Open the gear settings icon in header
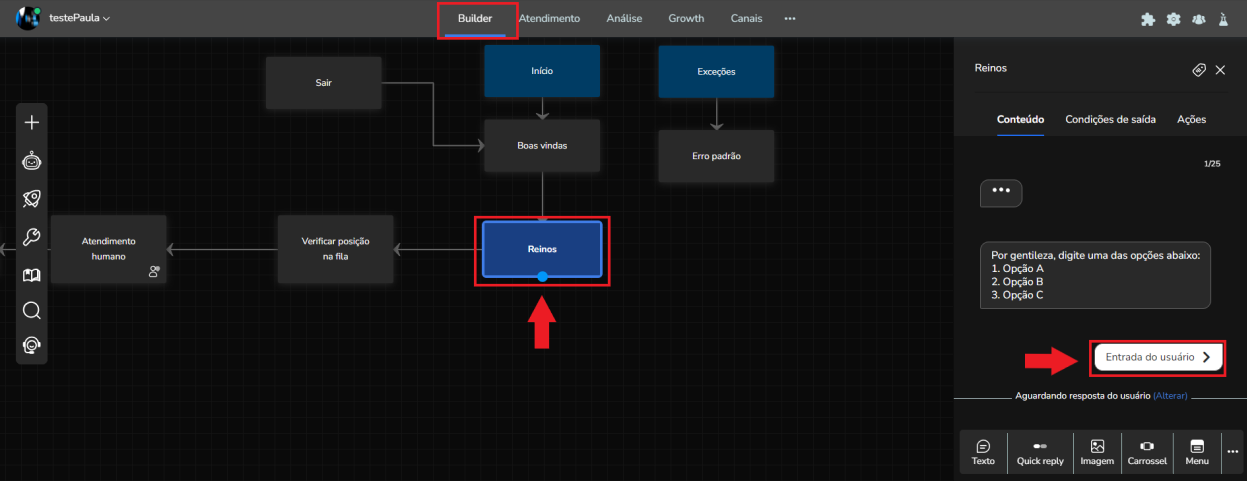Image resolution: width=1247 pixels, height=481 pixels. pyautogui.click(x=1173, y=19)
